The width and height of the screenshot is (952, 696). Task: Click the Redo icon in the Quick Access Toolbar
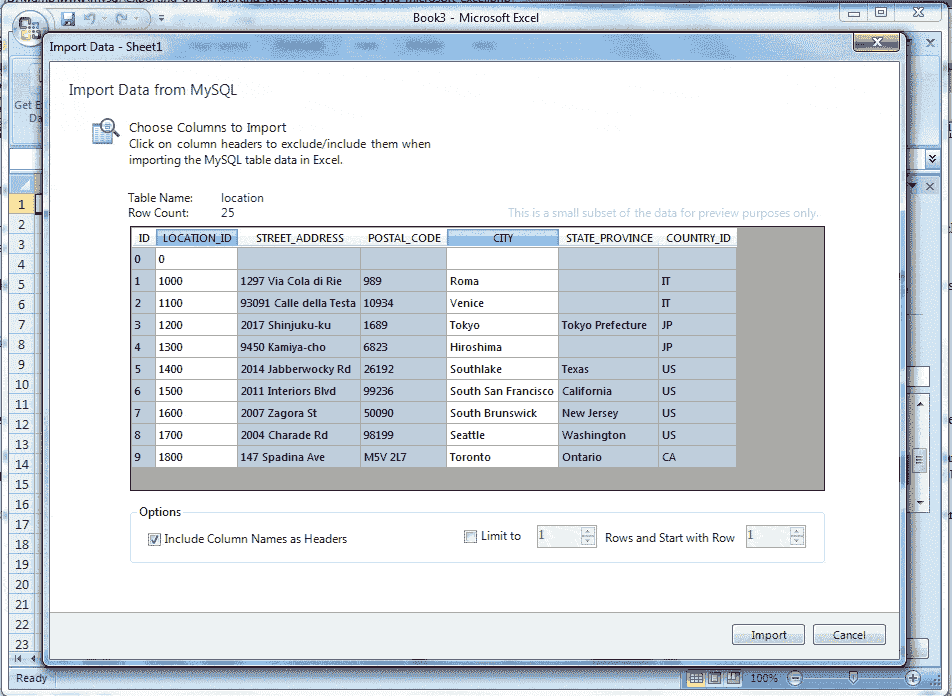(x=121, y=18)
